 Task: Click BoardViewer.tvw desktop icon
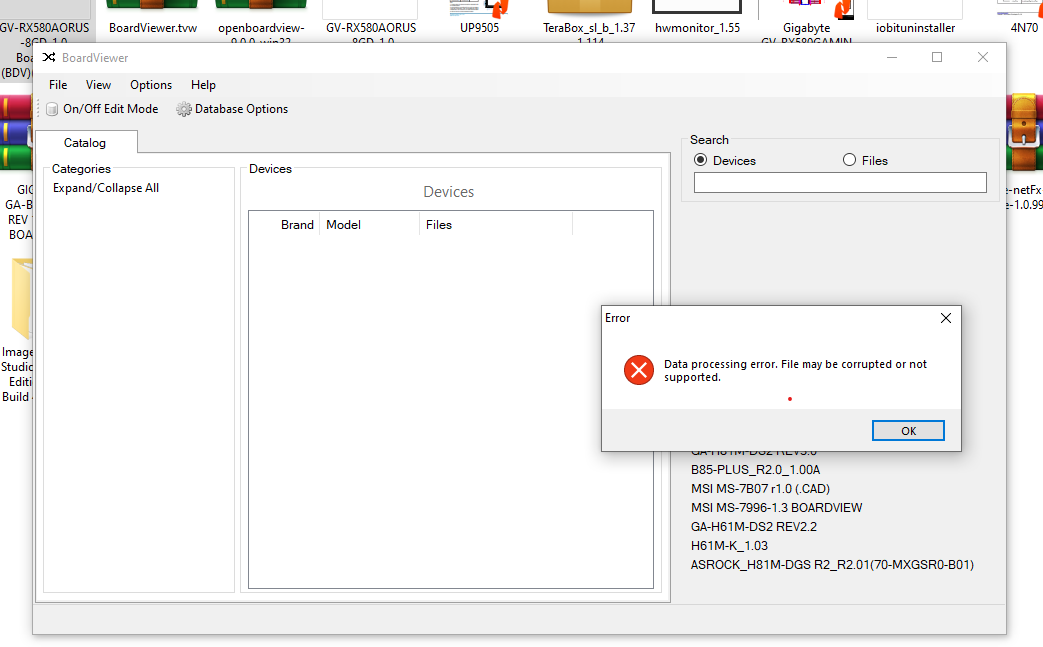tap(153, 20)
